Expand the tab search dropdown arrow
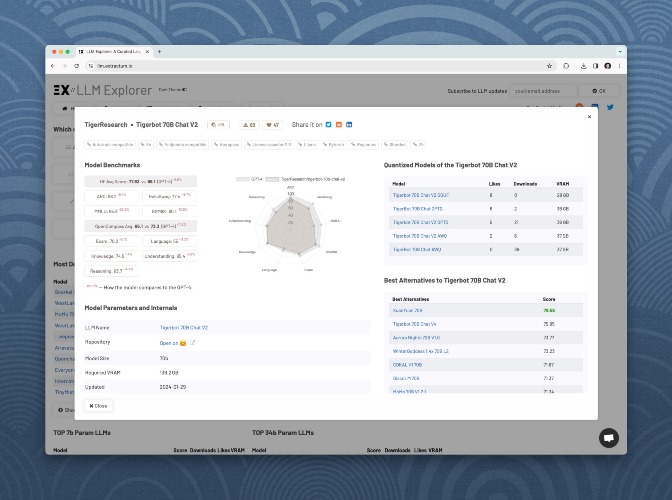The width and height of the screenshot is (672, 500). click(620, 52)
